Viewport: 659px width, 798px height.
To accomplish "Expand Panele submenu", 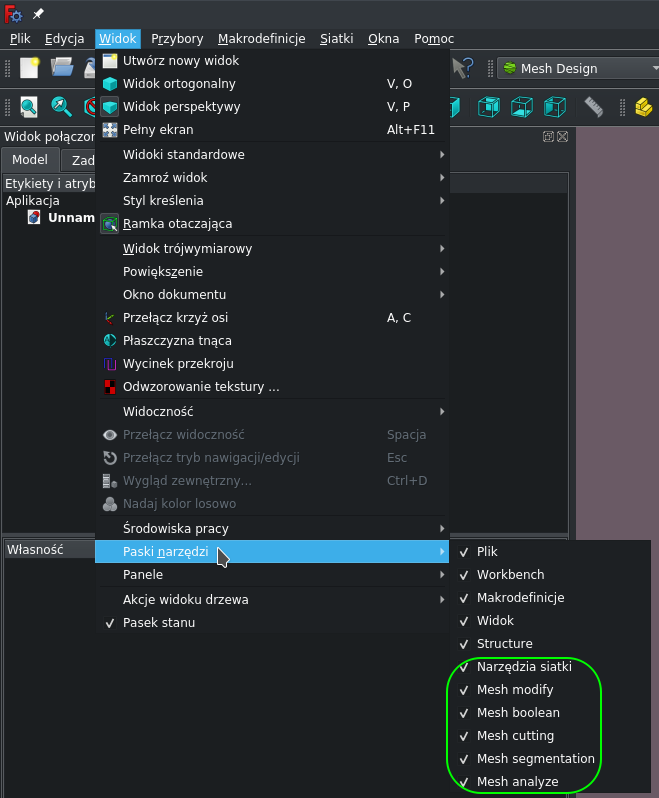I will pos(272,575).
